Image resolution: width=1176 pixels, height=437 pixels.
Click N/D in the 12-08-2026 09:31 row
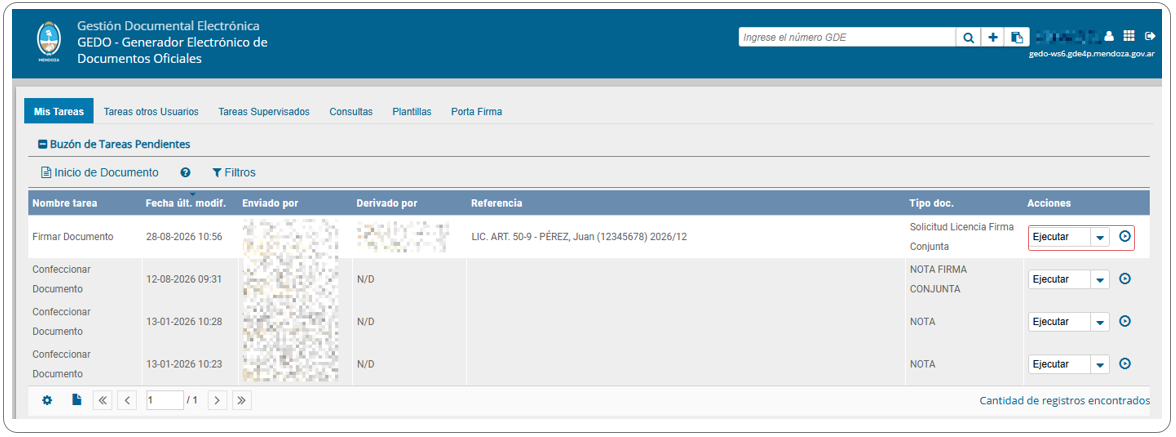tap(365, 279)
